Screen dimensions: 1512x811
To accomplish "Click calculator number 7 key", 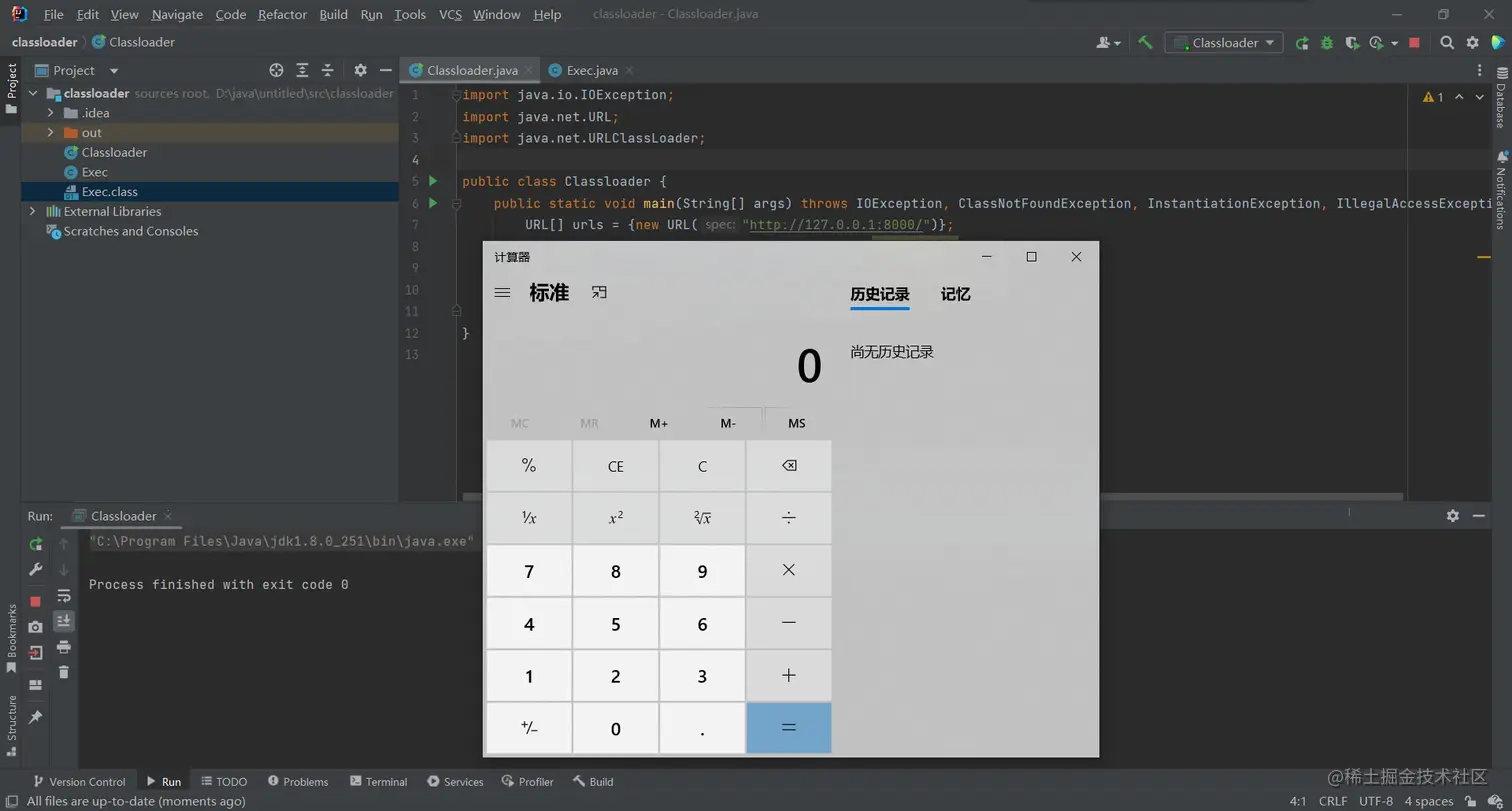I will point(529,571).
